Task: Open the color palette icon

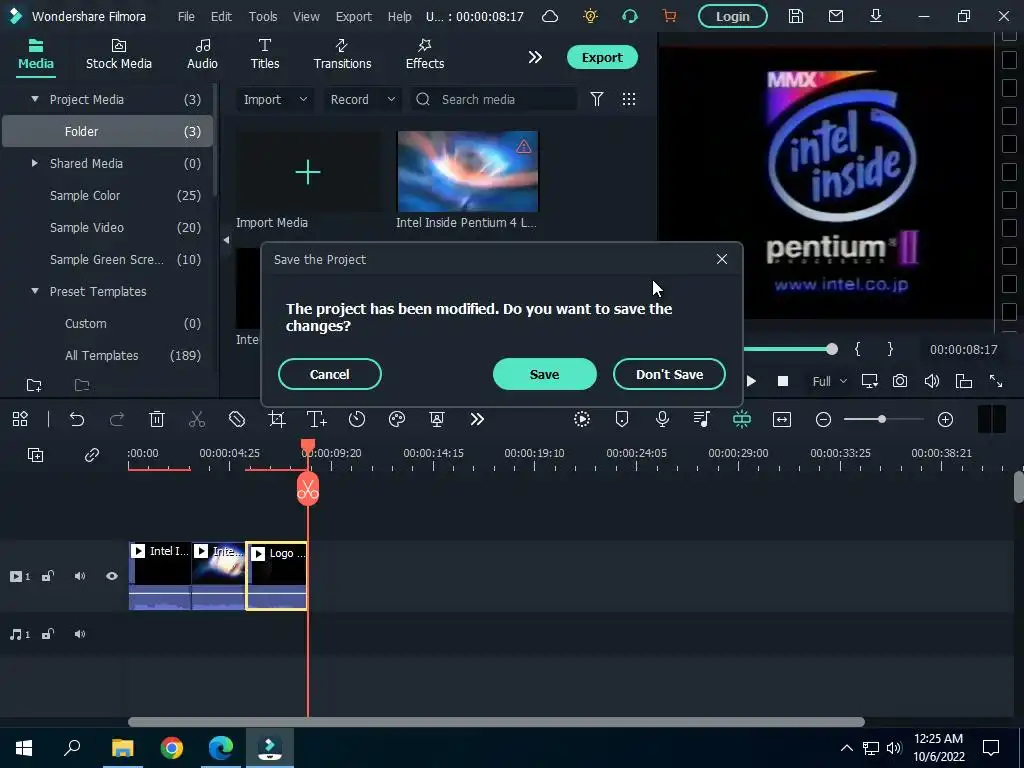Action: coord(397,419)
